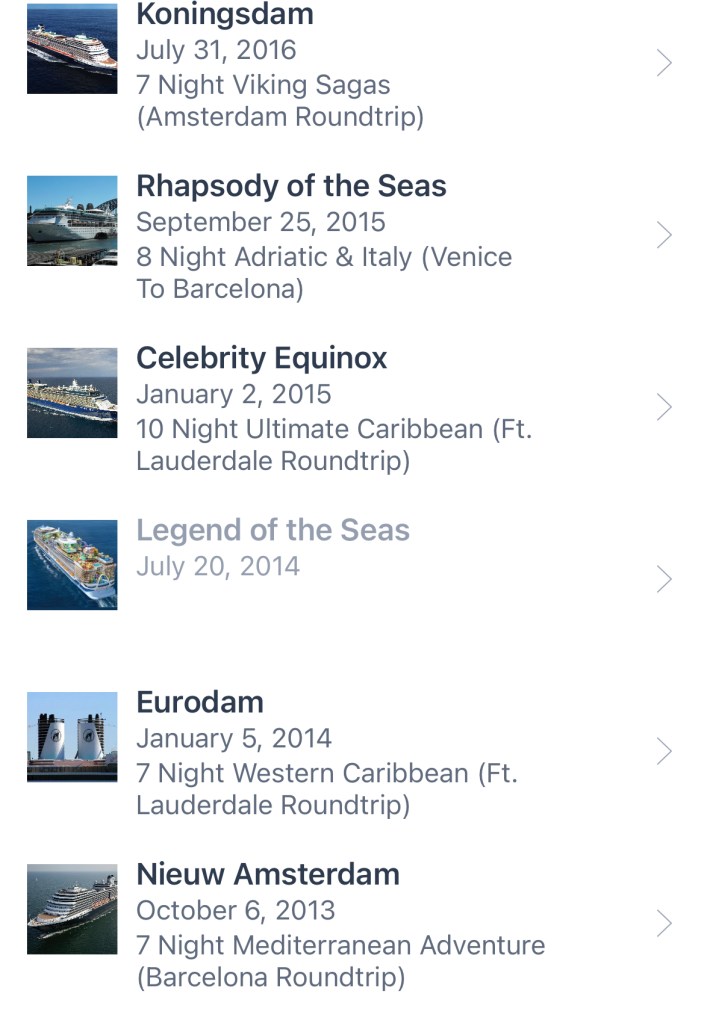Open the greyed Legend of the Seas title
The width and height of the screenshot is (710, 1023).
(273, 530)
